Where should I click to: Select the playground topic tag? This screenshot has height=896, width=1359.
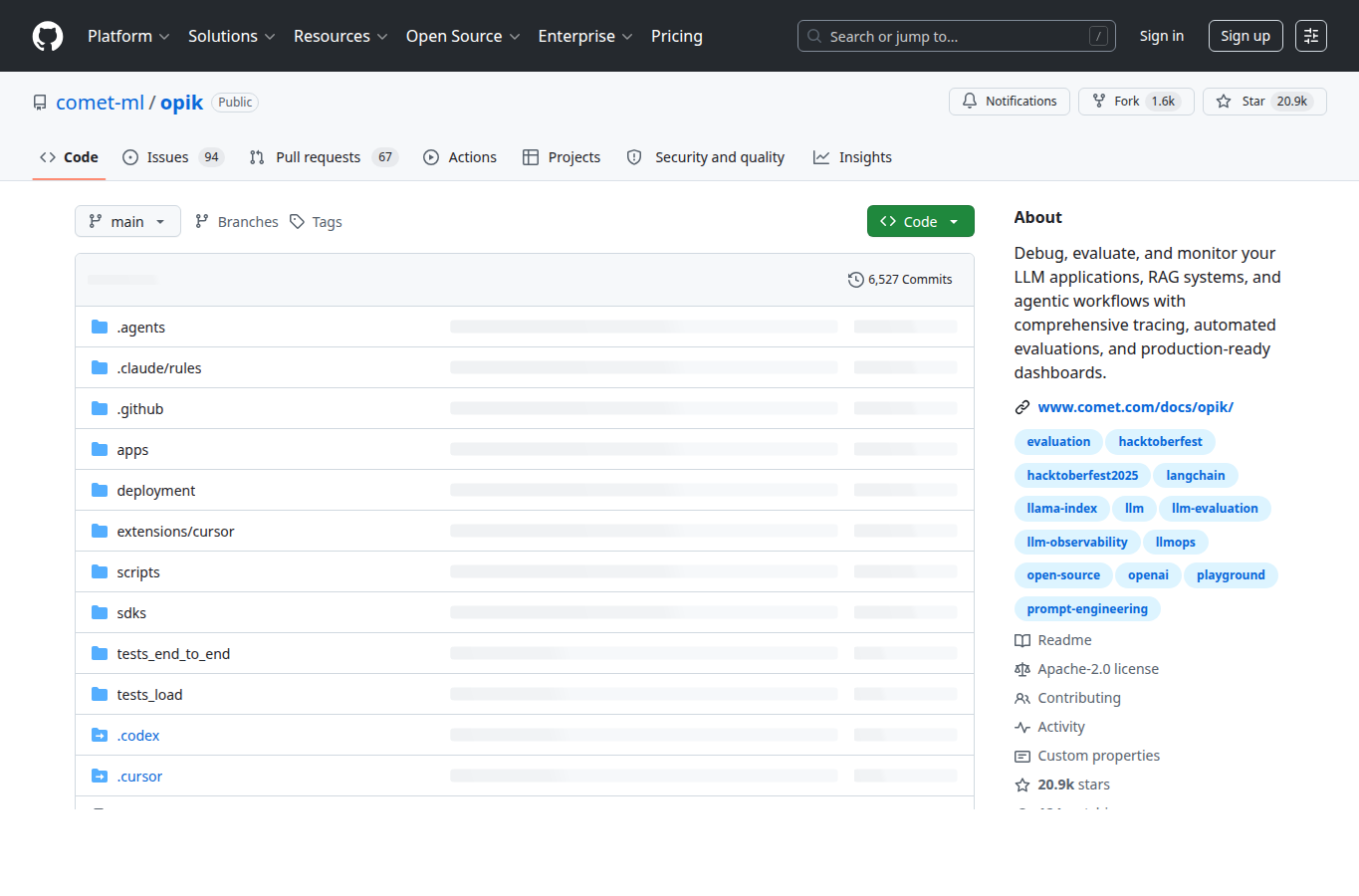tap(1231, 575)
